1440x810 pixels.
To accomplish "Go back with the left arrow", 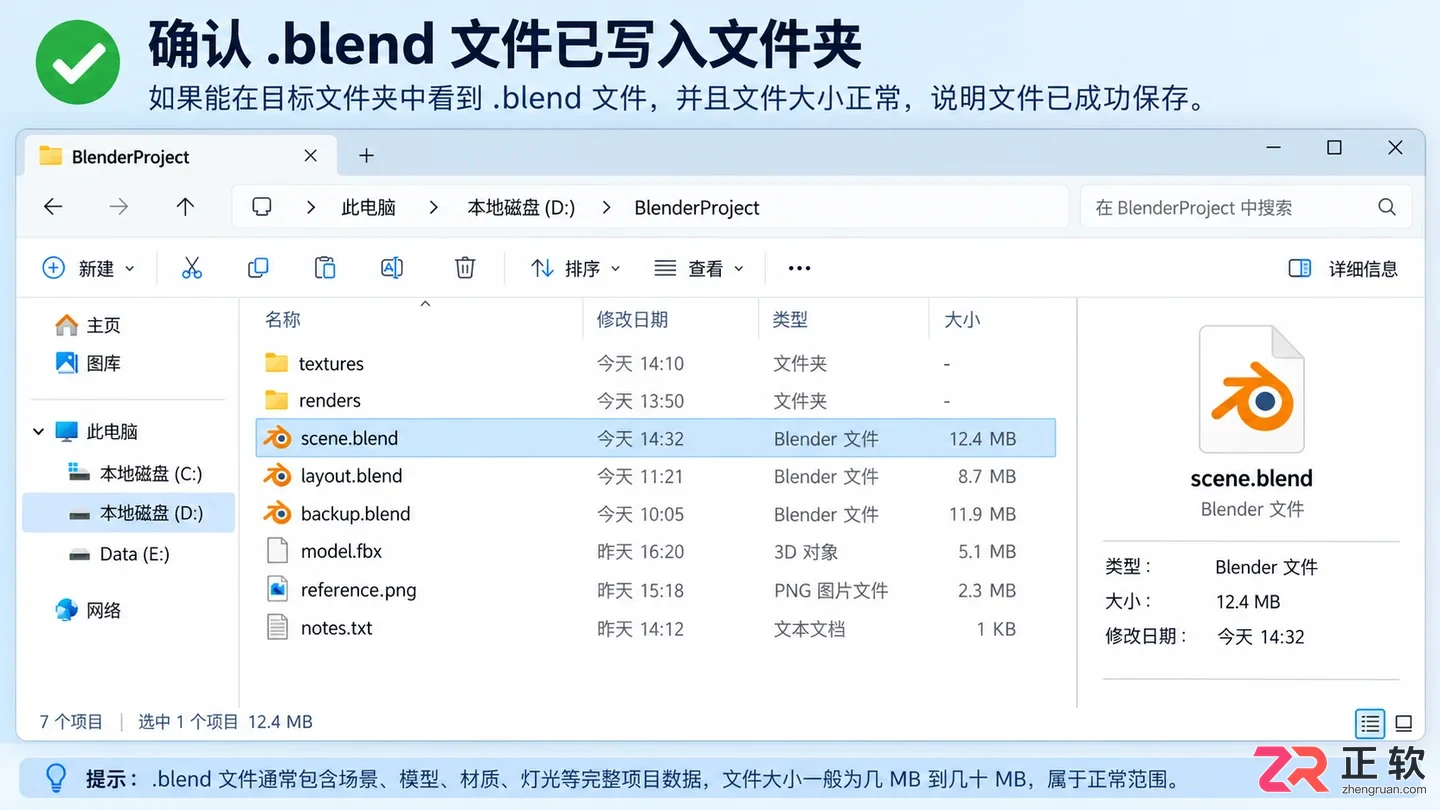I will 53,207.
